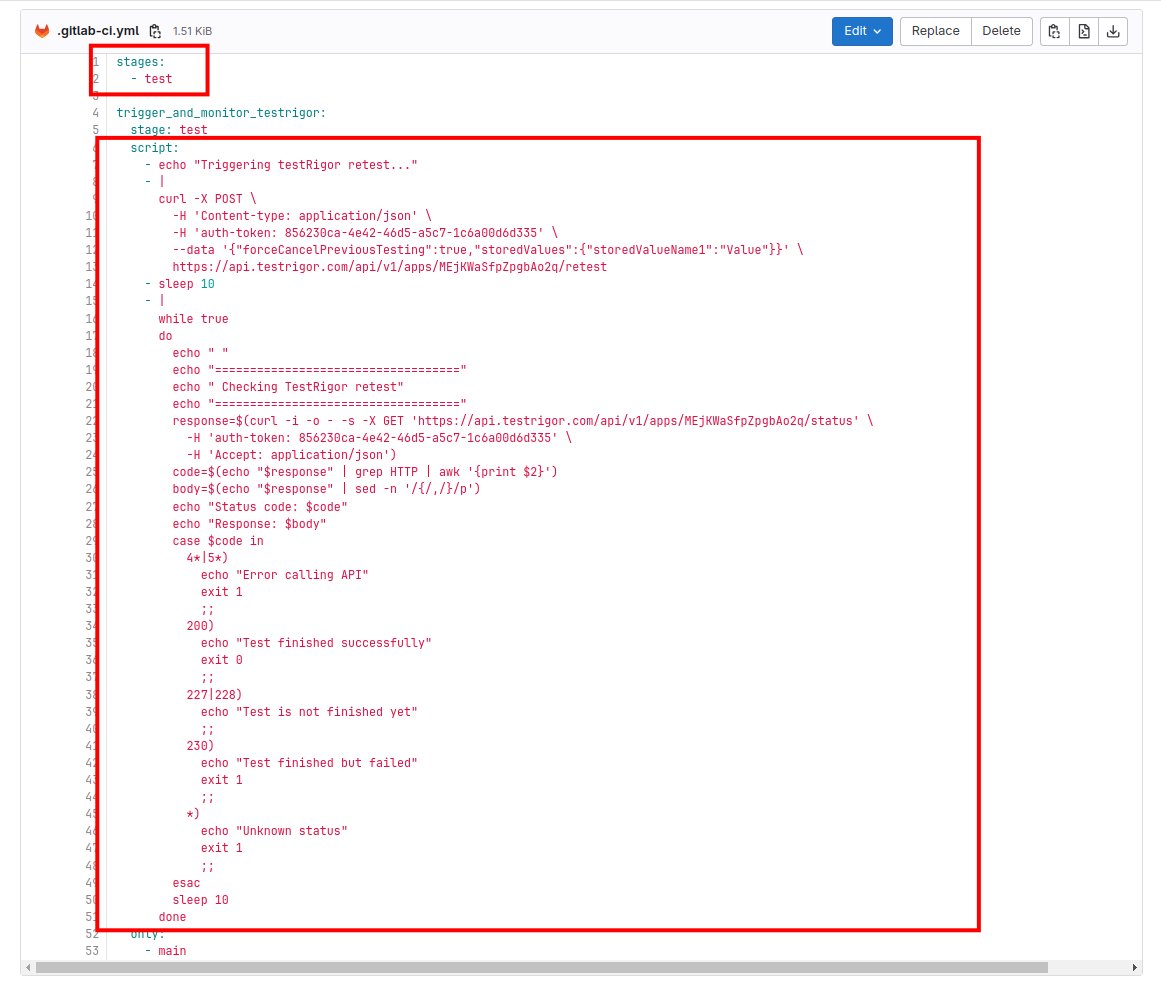The image size is (1161, 984).
Task: Click line number 22 link
Action: (92, 421)
